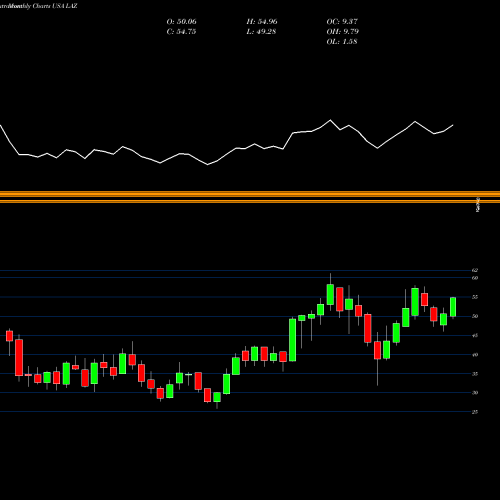Click the 55 price axis label

tap(475, 297)
